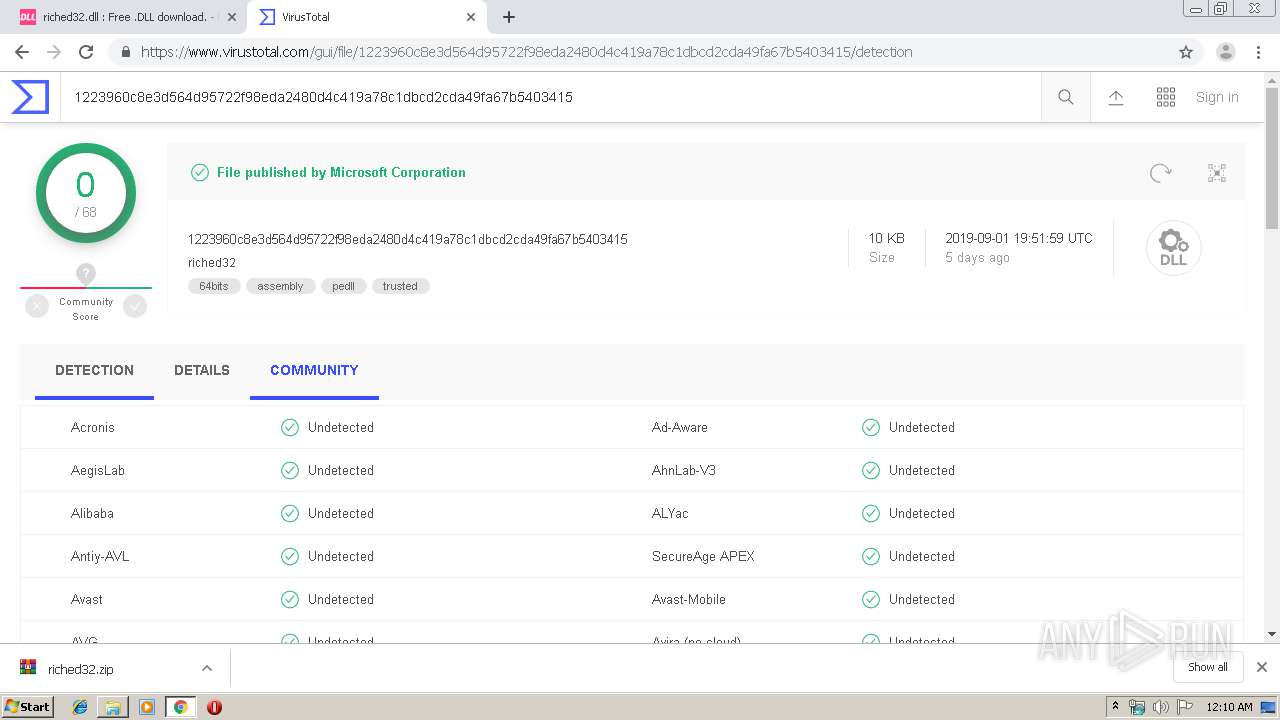This screenshot has height=720, width=1280.
Task: Click the graph relationships icon
Action: (1217, 173)
